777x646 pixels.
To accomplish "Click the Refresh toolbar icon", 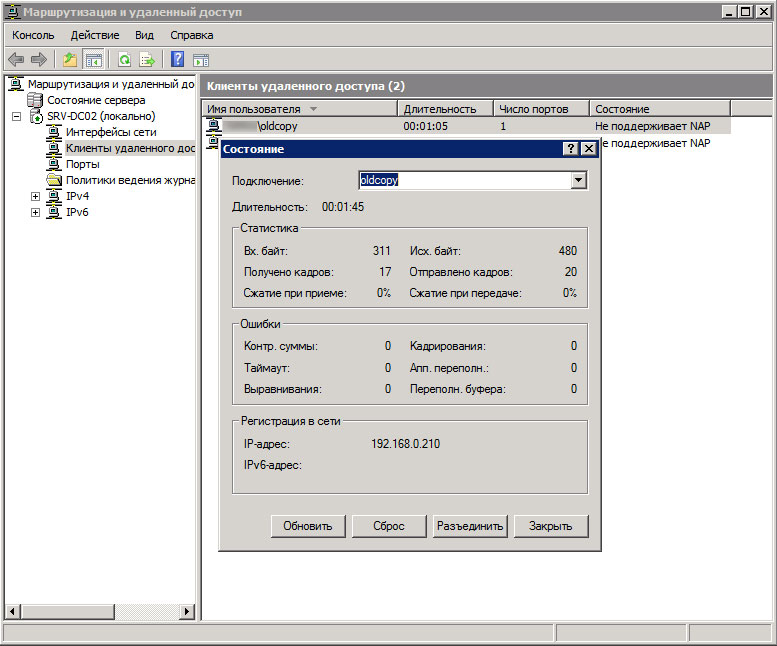I will (124, 59).
